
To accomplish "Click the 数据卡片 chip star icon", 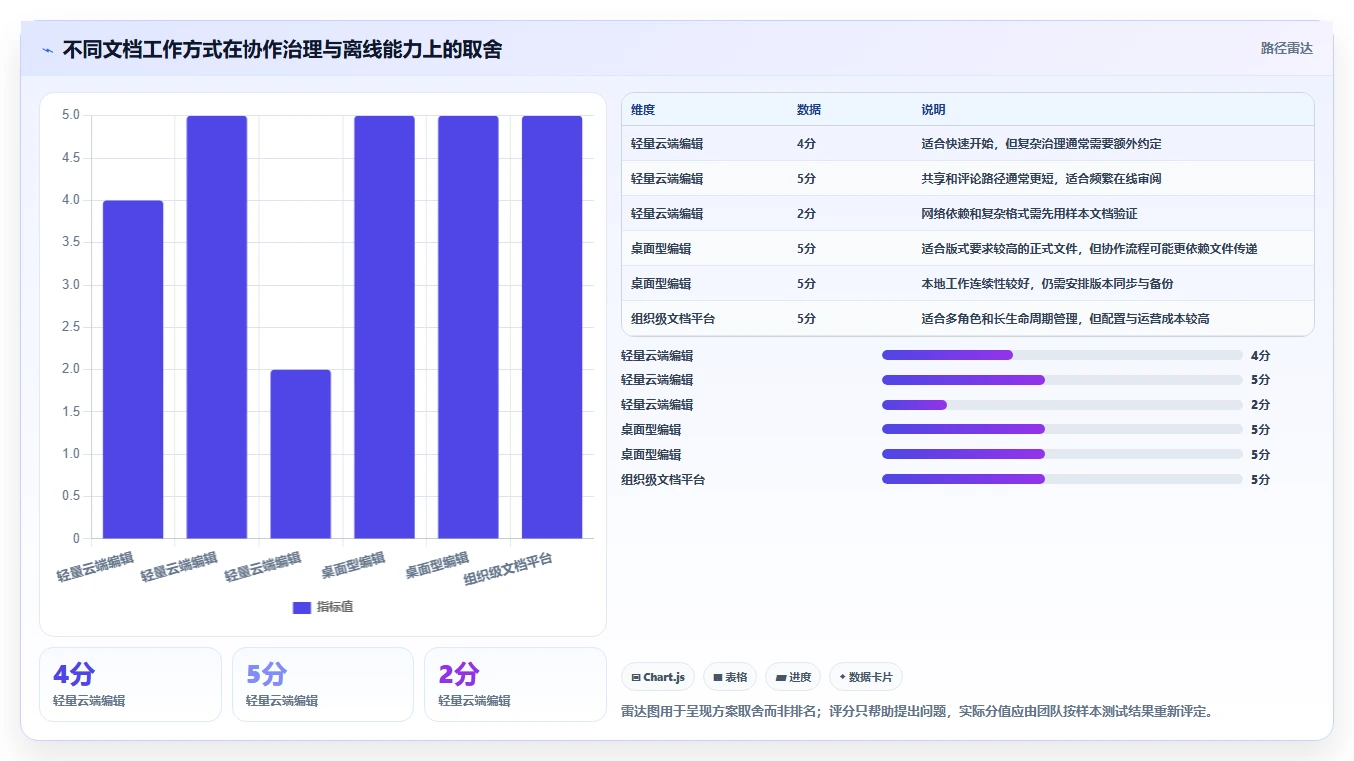I will click(842, 677).
